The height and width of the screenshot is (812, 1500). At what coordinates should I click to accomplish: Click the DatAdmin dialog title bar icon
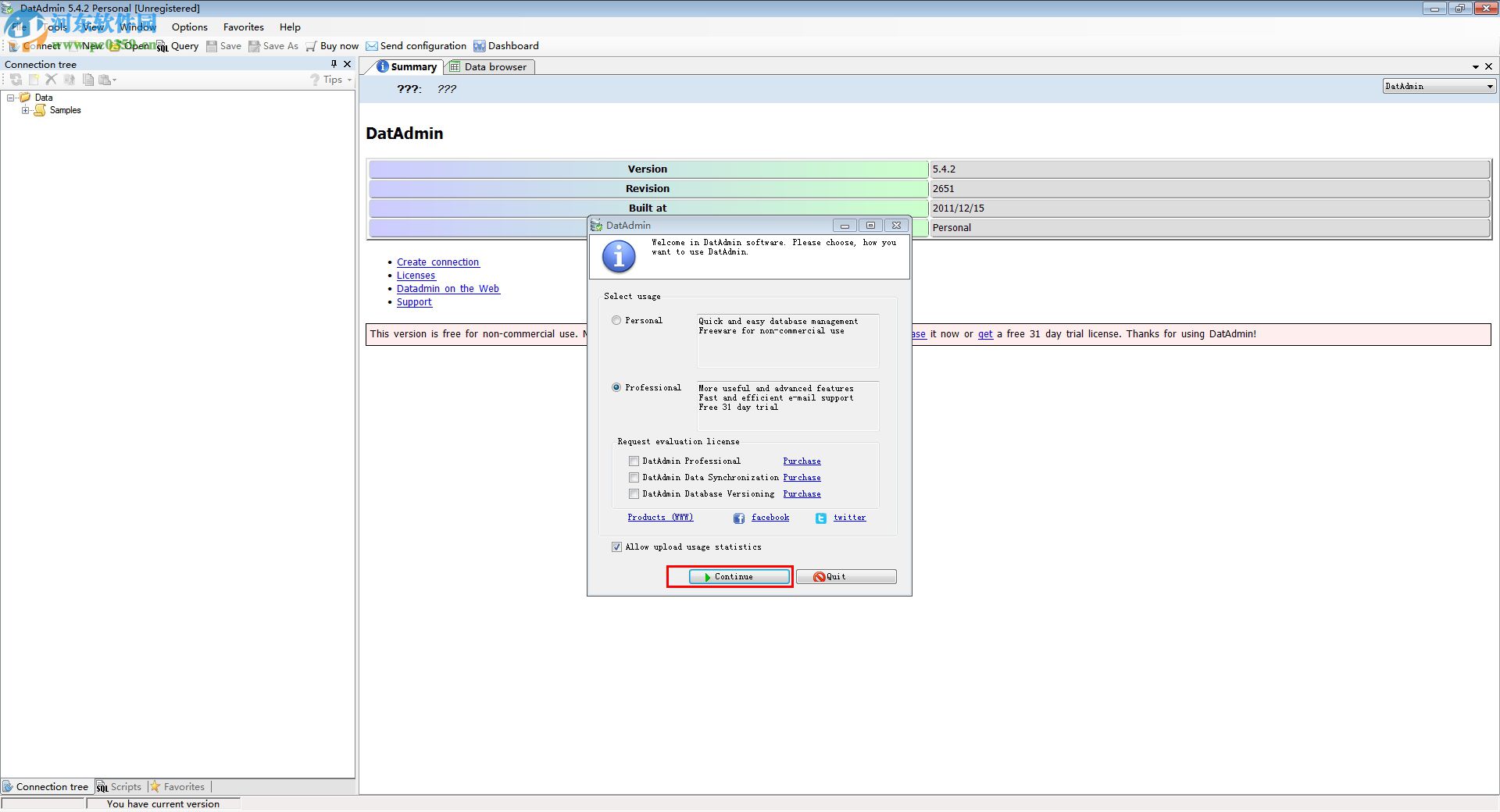click(597, 226)
